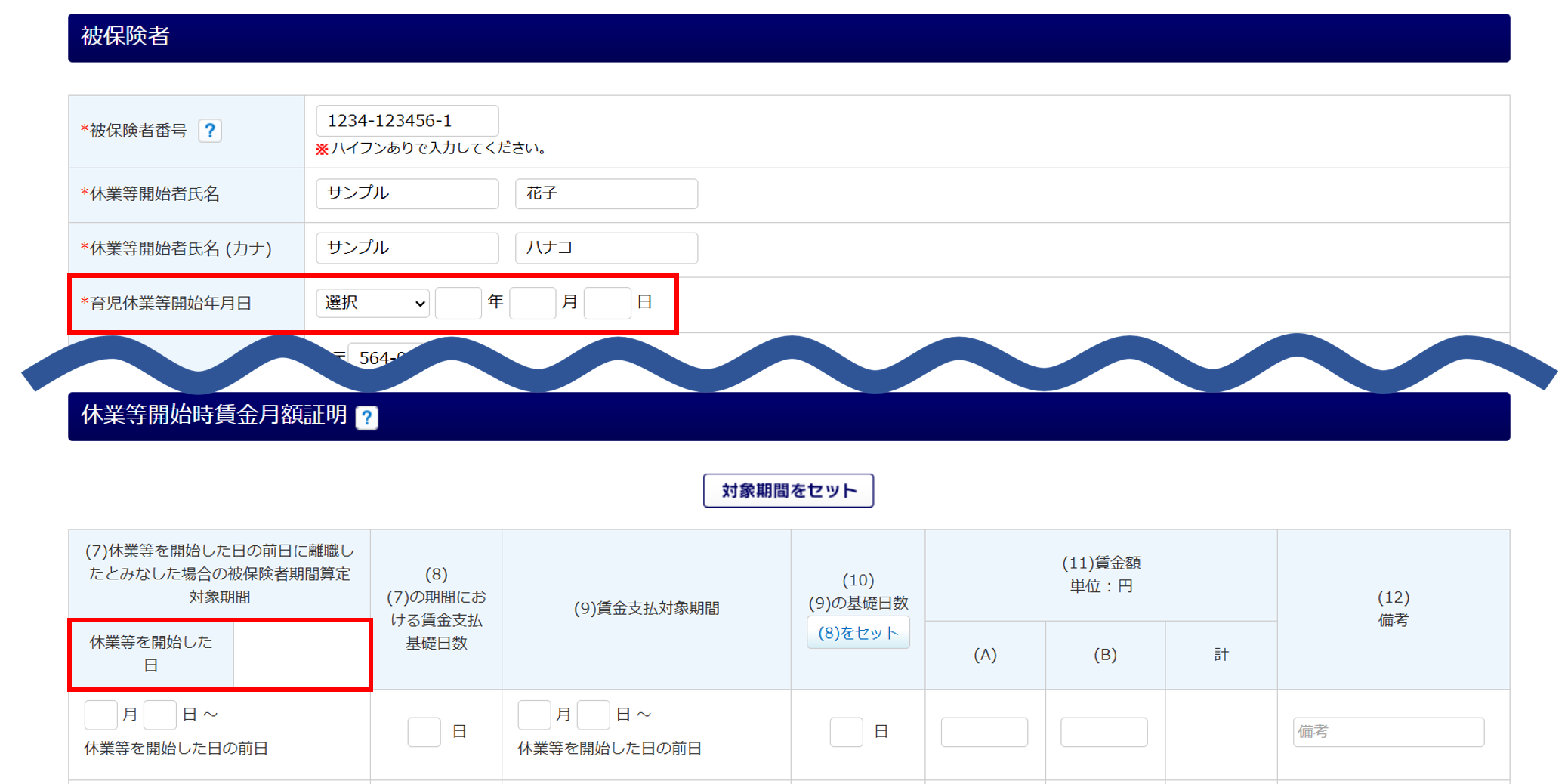
Task: Click the kana given name field ハナコ
Action: (x=606, y=248)
